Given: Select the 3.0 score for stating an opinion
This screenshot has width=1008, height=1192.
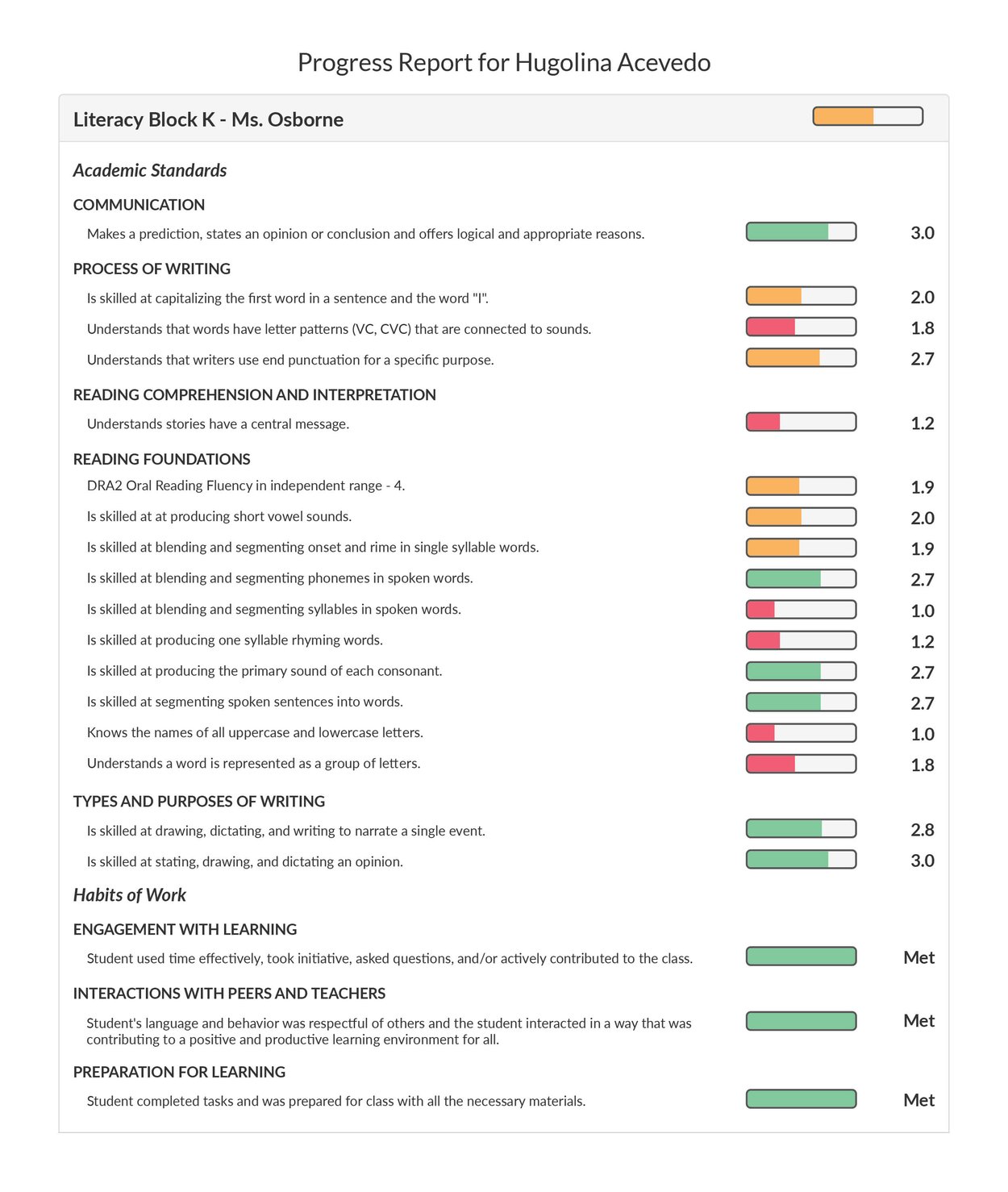Looking at the screenshot, I should (923, 860).
